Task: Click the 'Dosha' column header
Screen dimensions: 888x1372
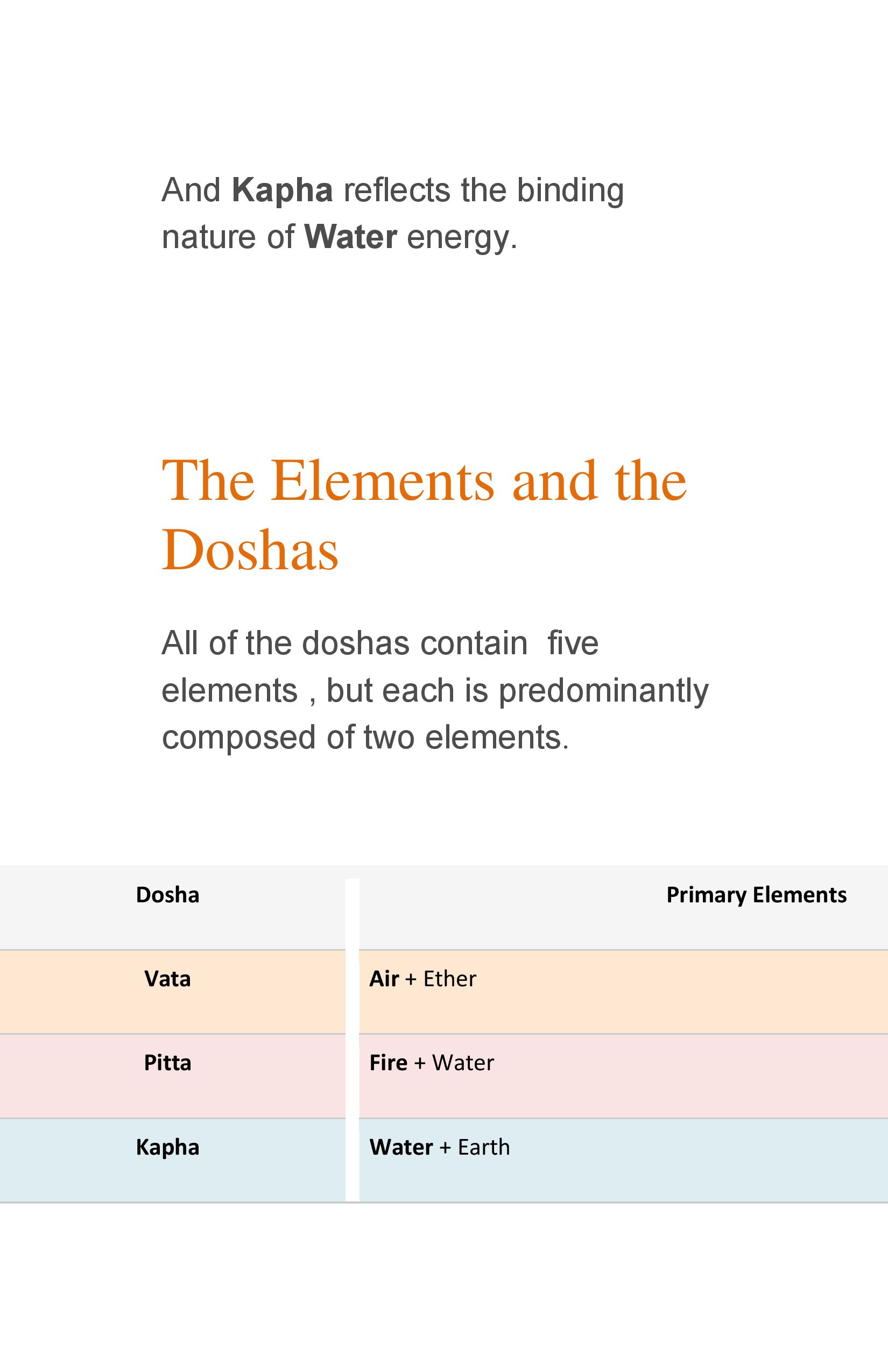Action: [x=167, y=895]
